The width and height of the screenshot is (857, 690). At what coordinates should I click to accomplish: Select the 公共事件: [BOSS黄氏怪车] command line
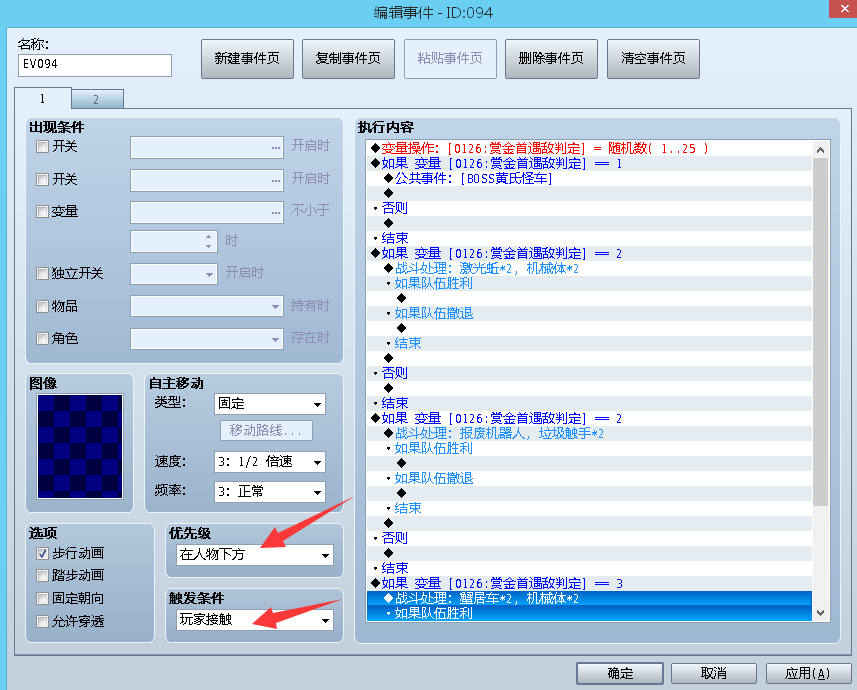click(589, 178)
